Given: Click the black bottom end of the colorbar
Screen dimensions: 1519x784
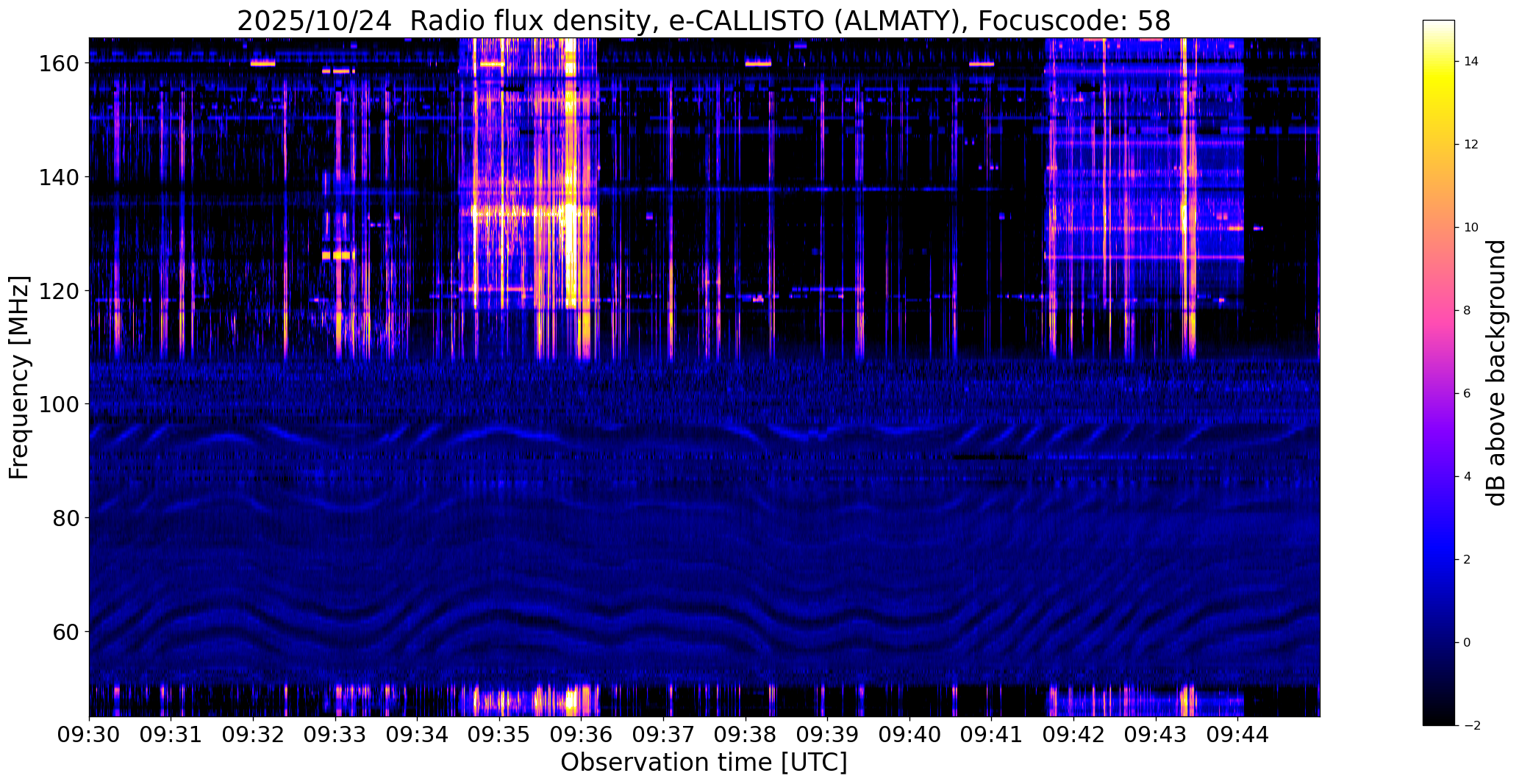Looking at the screenshot, I should click(1439, 719).
